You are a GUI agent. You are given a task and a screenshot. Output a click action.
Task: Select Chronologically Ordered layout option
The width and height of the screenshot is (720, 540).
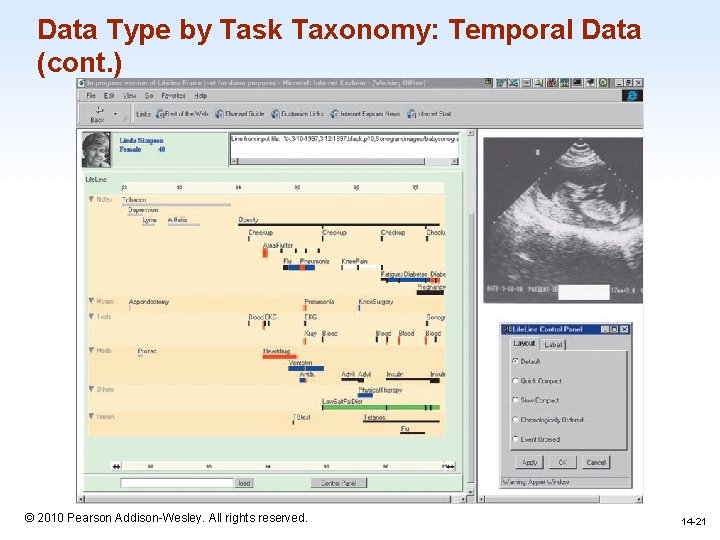(515, 419)
